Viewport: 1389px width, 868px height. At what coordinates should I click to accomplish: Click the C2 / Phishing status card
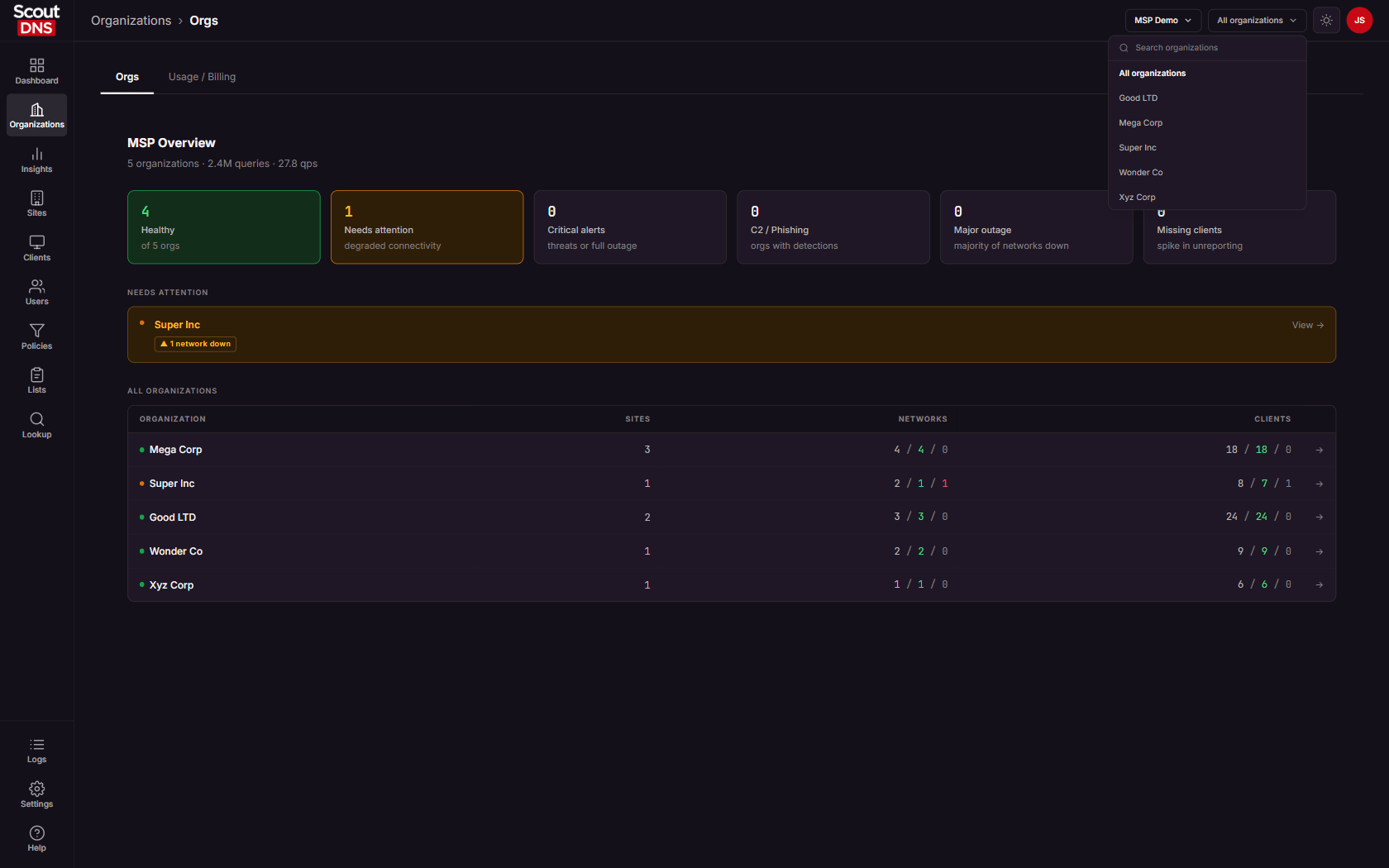point(833,227)
